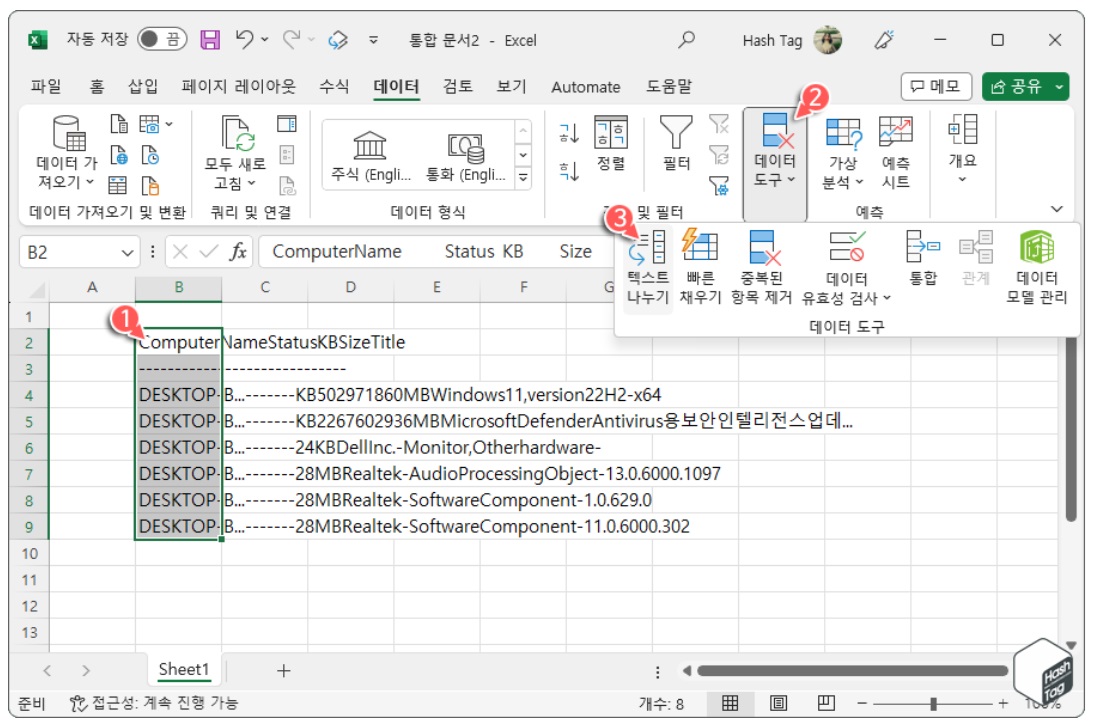Switch to Page Layout view in status bar
This screenshot has width=1093, height=725.
[778, 703]
